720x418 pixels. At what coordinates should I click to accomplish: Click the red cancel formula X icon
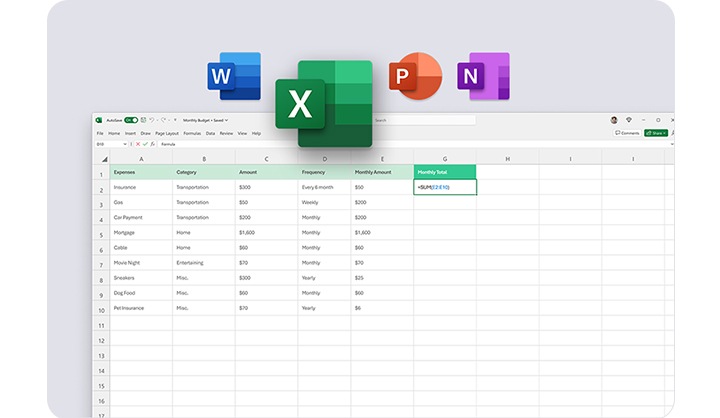136,144
